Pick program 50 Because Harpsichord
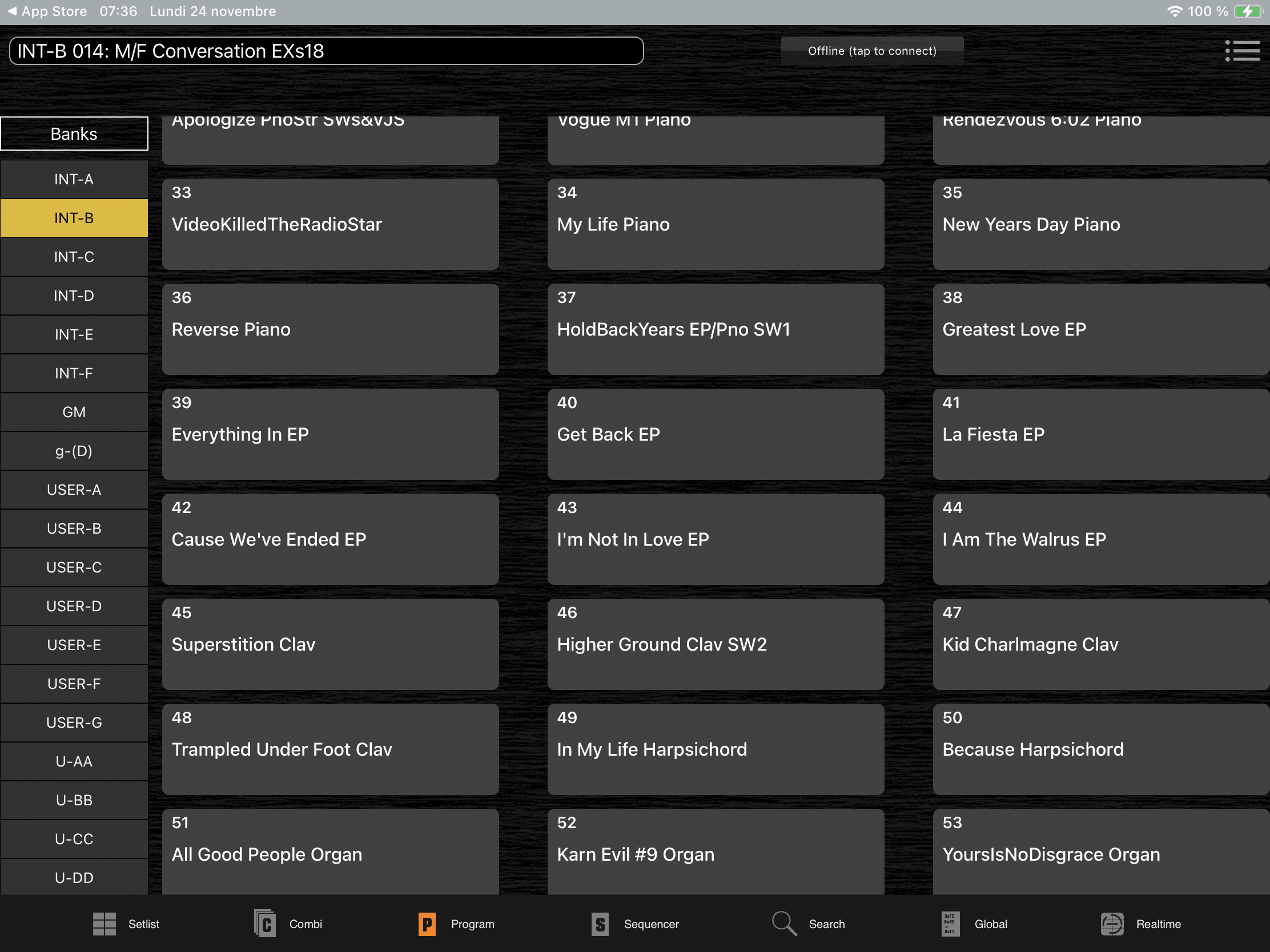The image size is (1270, 952). [1100, 749]
